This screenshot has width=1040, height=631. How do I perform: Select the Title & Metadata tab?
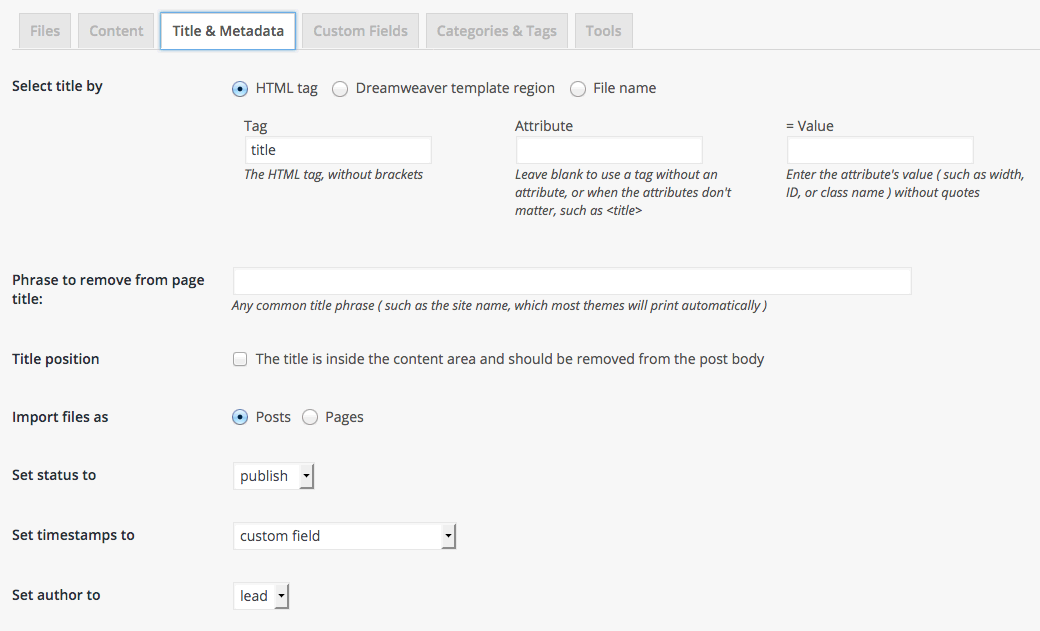click(228, 31)
